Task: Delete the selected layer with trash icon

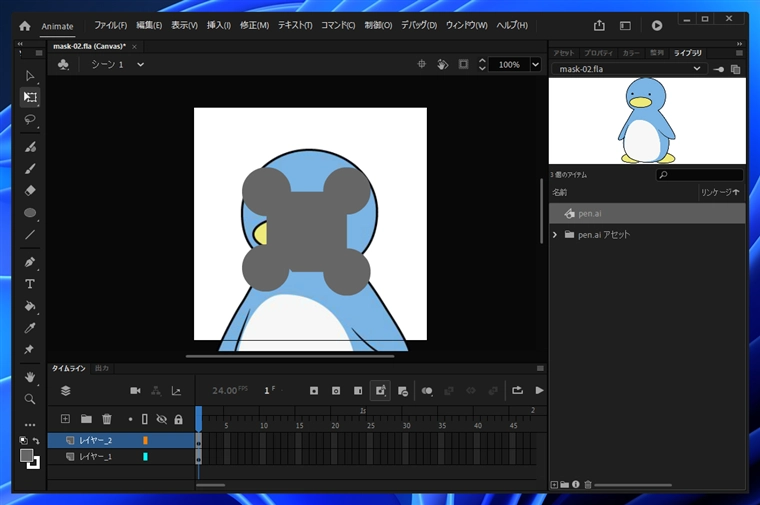Action: [107, 419]
